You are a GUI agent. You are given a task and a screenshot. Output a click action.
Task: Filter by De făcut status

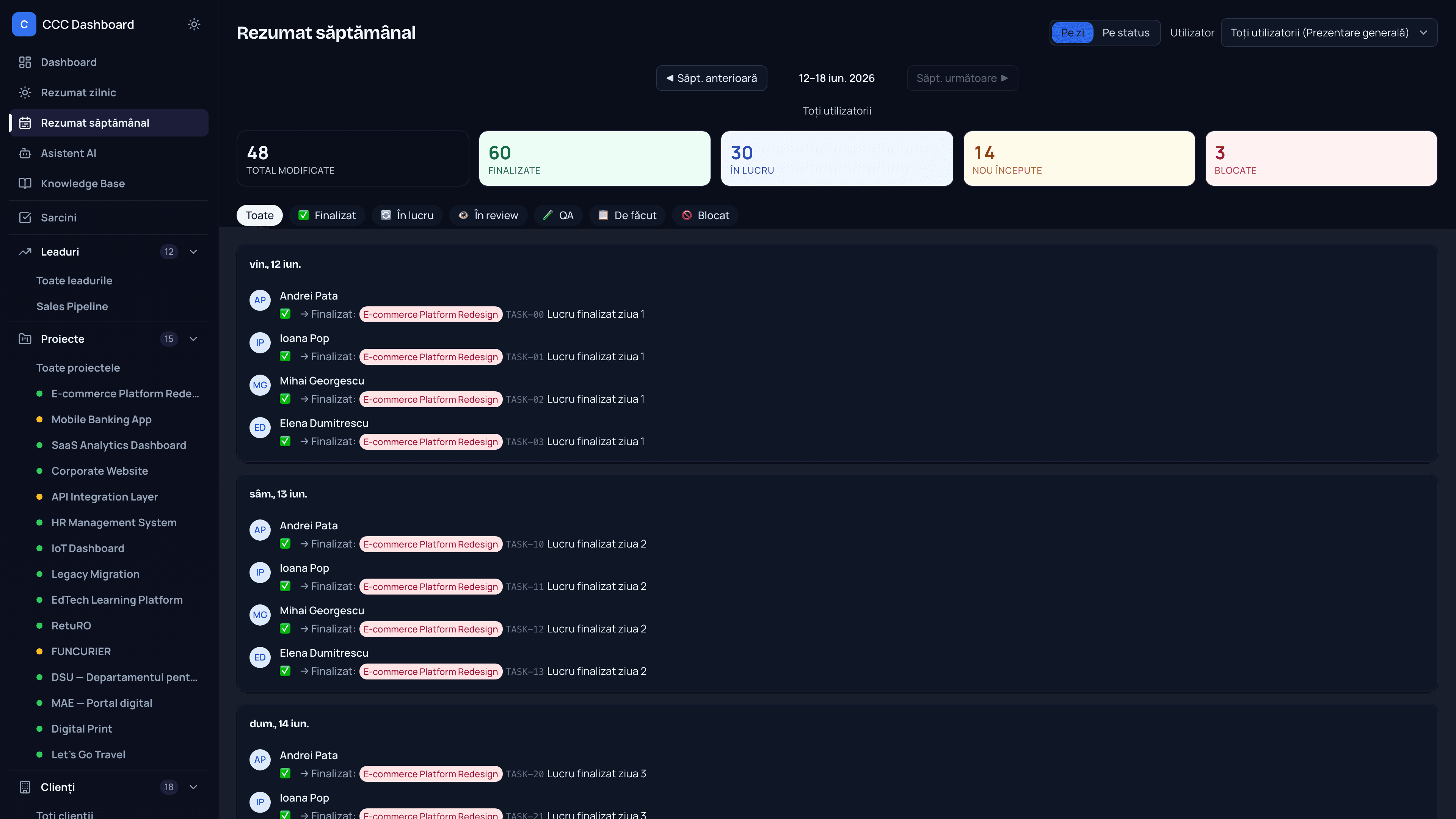pyautogui.click(x=628, y=215)
